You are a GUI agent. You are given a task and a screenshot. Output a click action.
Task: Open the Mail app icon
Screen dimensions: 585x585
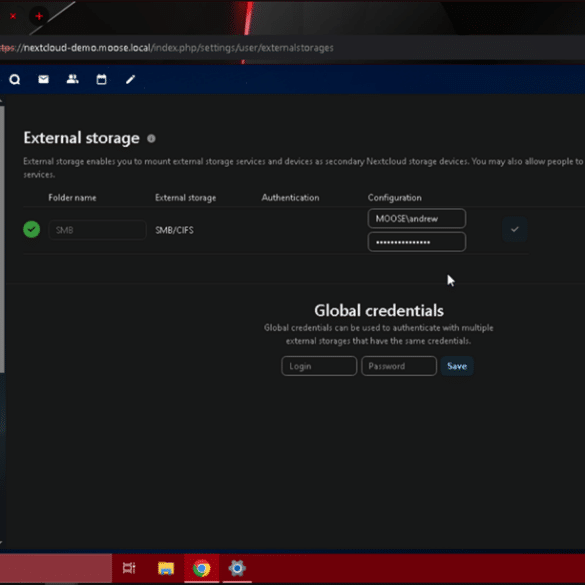pyautogui.click(x=44, y=79)
